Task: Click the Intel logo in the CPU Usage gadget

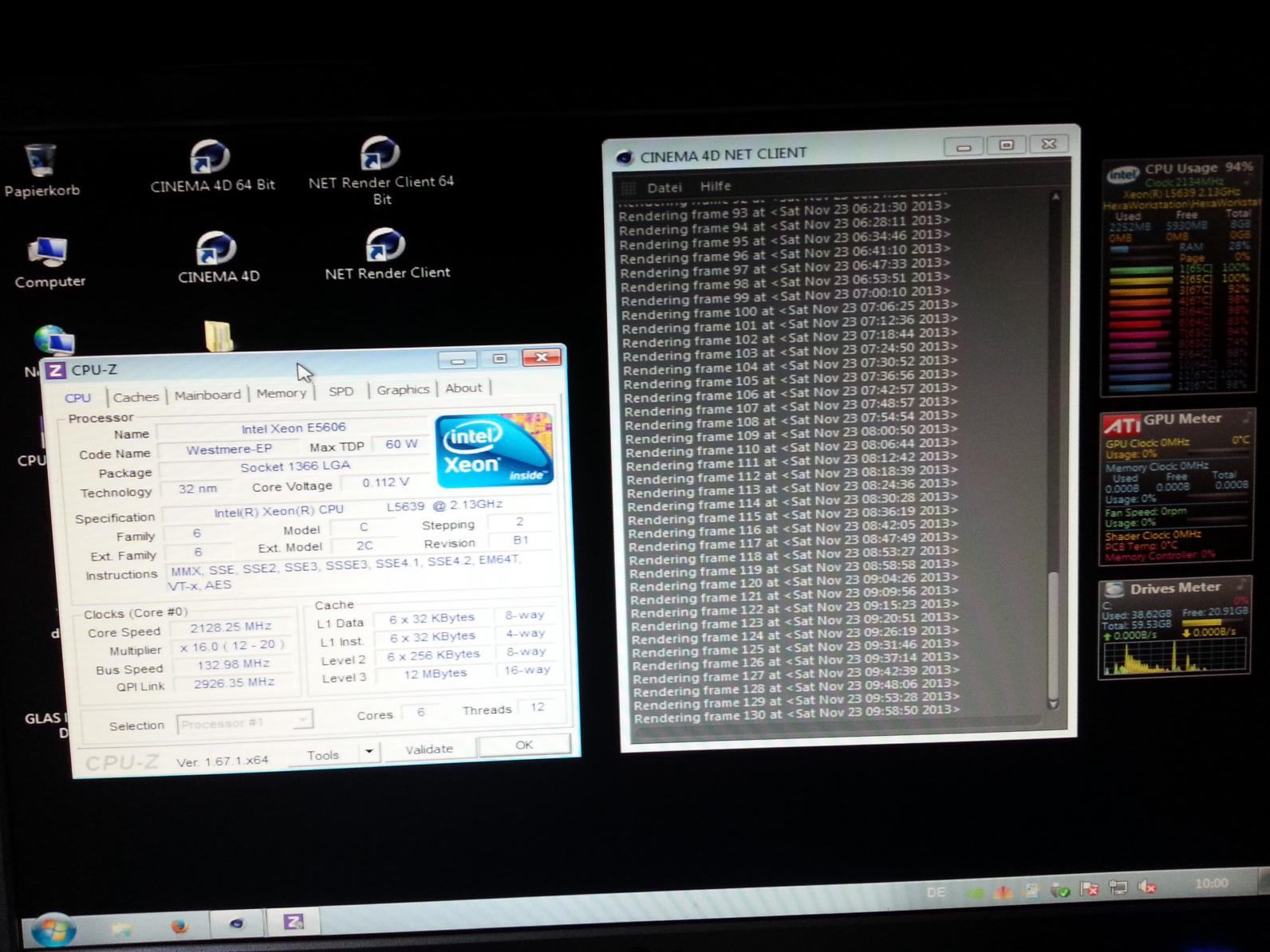Action: click(x=1122, y=175)
